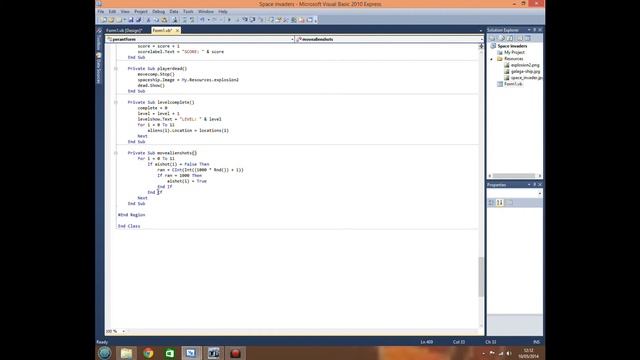Click the Paste toolbar icon
This screenshot has width=640, height=360.
(164, 20)
